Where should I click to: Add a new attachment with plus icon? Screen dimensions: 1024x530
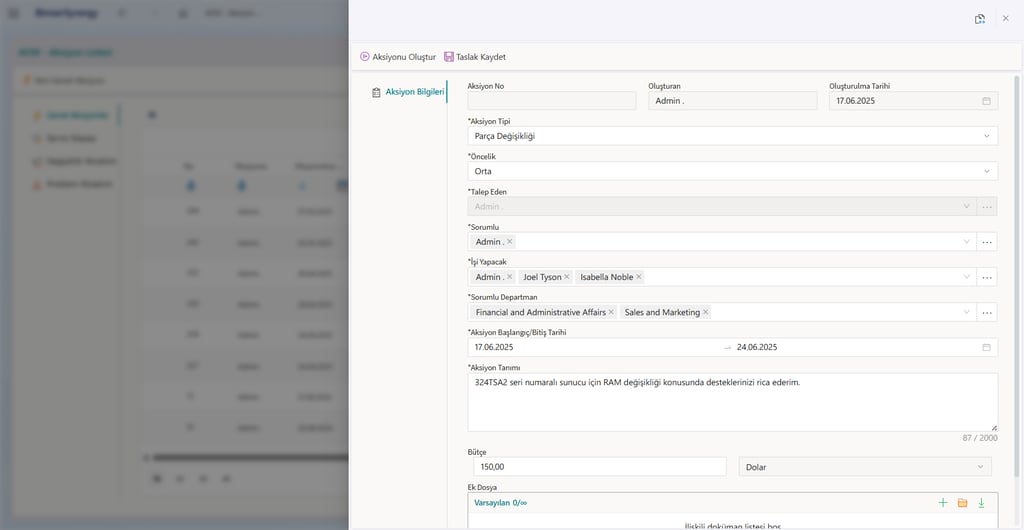click(x=942, y=503)
